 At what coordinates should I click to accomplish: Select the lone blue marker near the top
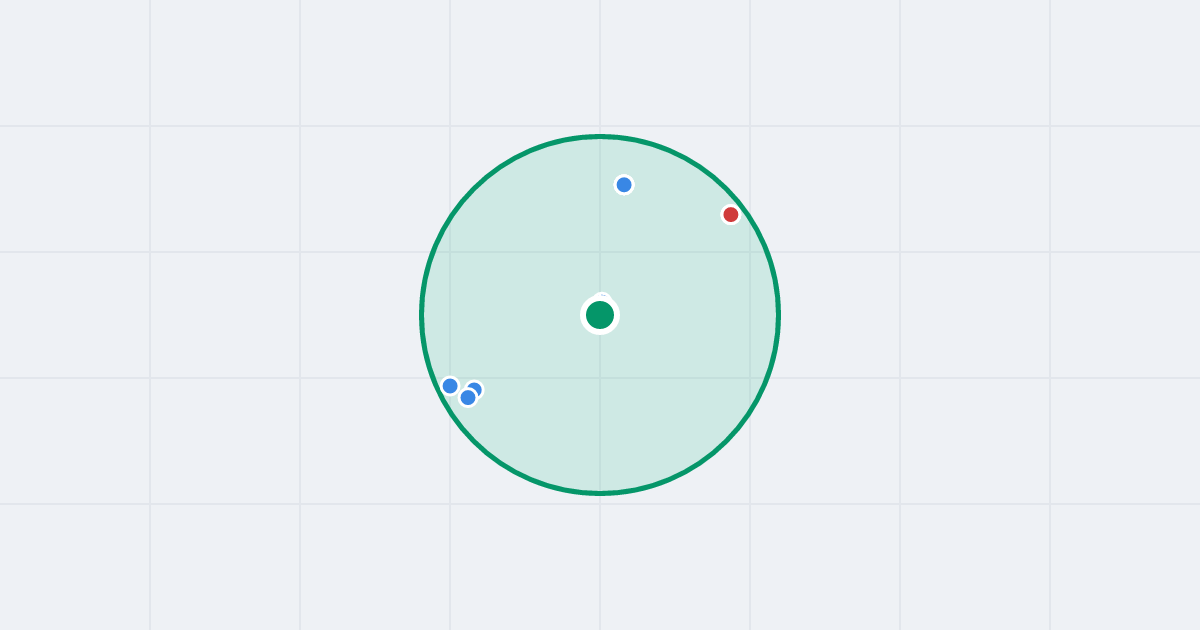pos(624,185)
